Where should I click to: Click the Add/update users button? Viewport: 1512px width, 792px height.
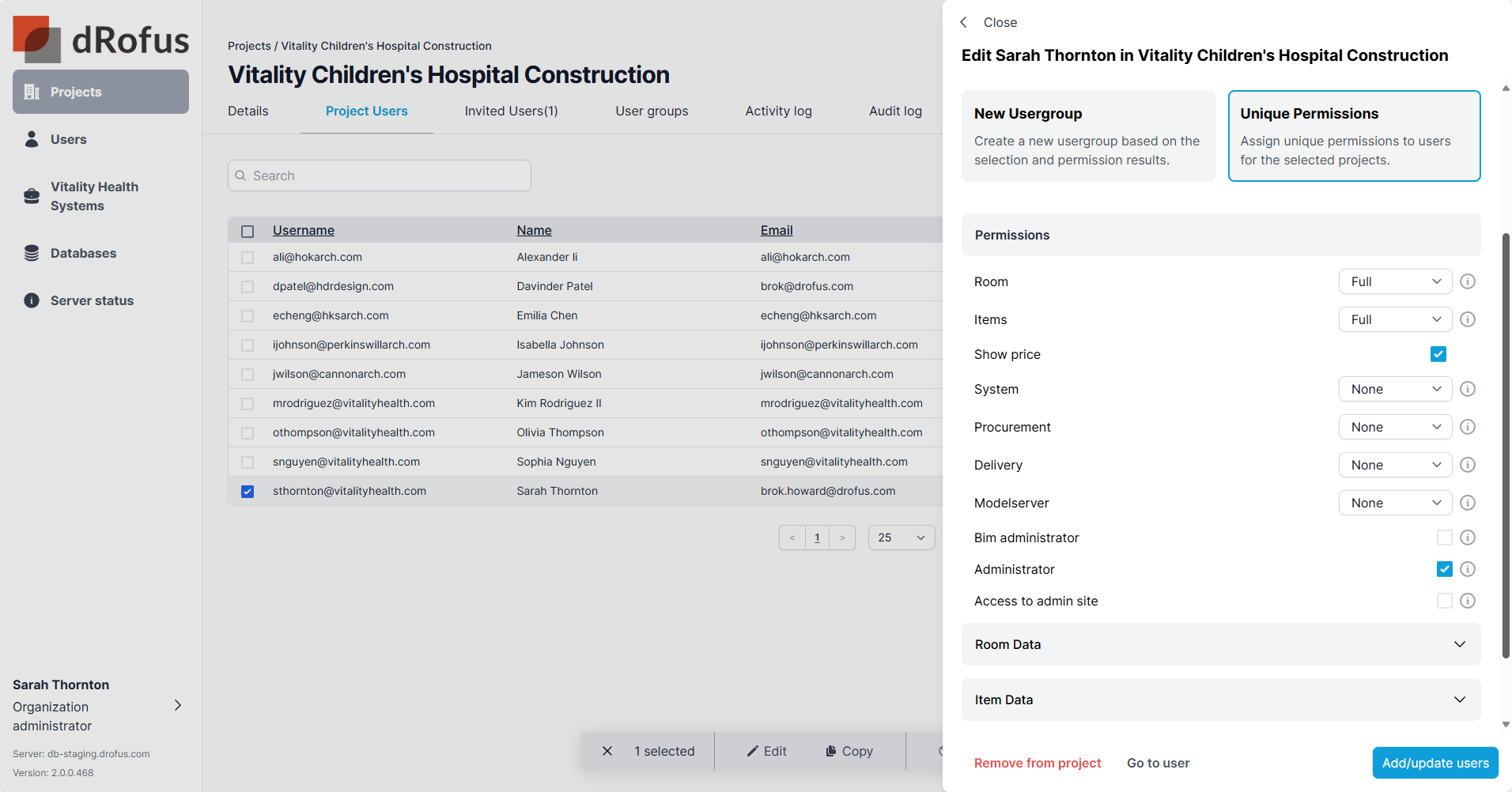click(1435, 763)
